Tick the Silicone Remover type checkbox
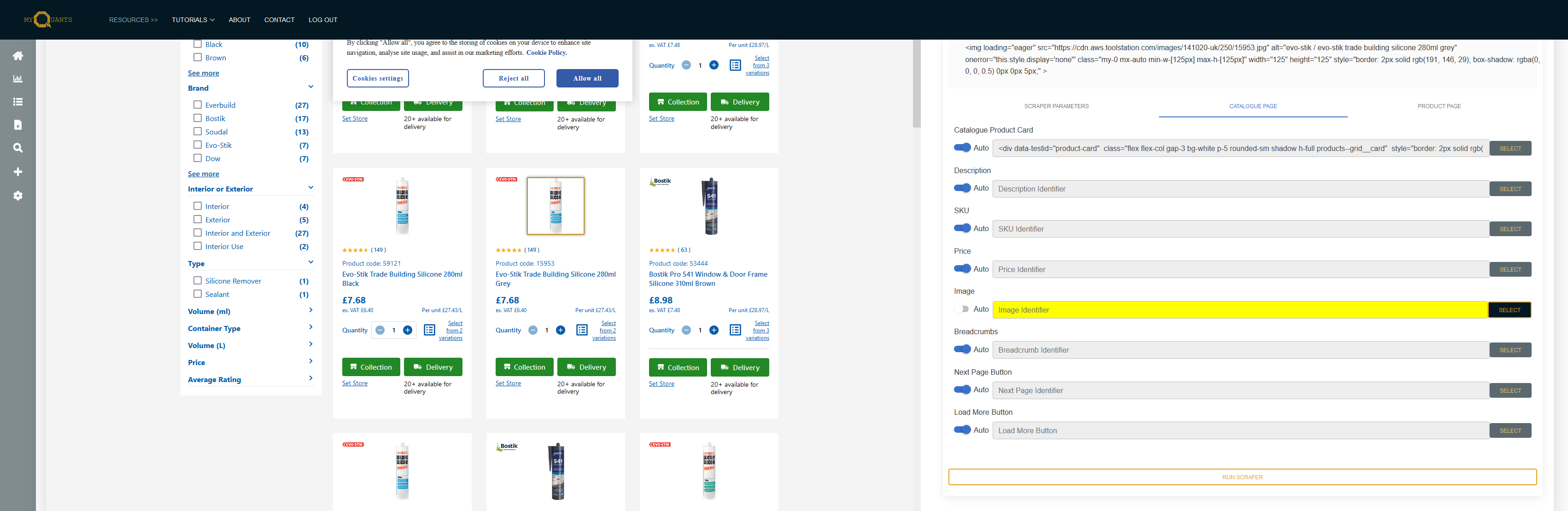Image resolution: width=1568 pixels, height=511 pixels. click(x=197, y=280)
